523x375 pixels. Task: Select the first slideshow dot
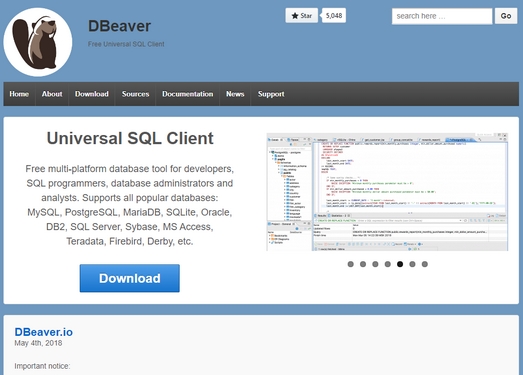click(x=351, y=264)
